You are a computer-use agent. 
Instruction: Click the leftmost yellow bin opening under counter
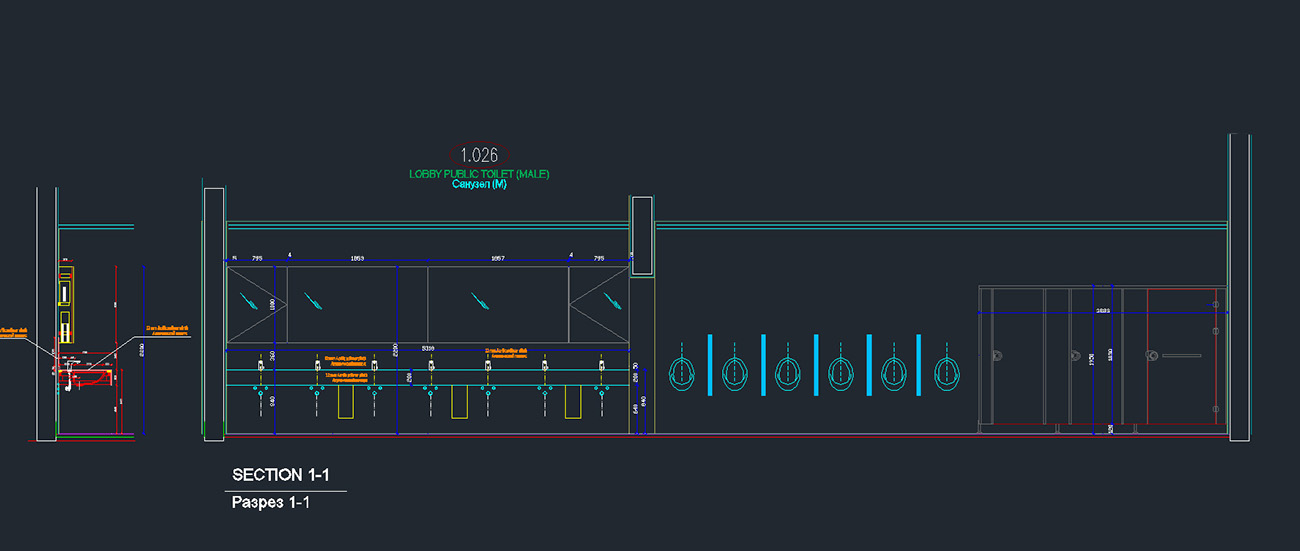tap(346, 402)
